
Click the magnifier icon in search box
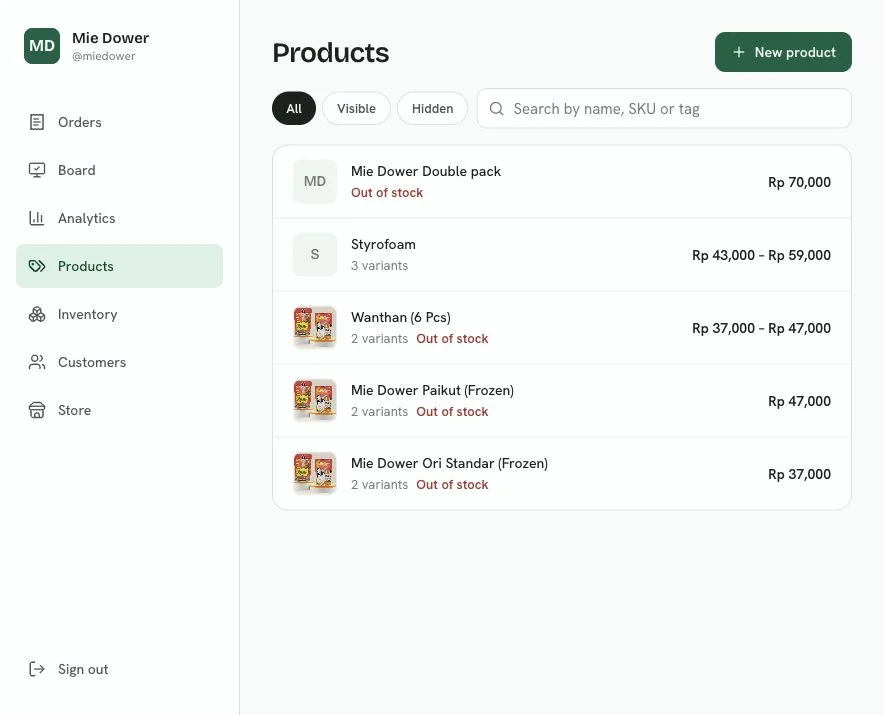pos(496,108)
